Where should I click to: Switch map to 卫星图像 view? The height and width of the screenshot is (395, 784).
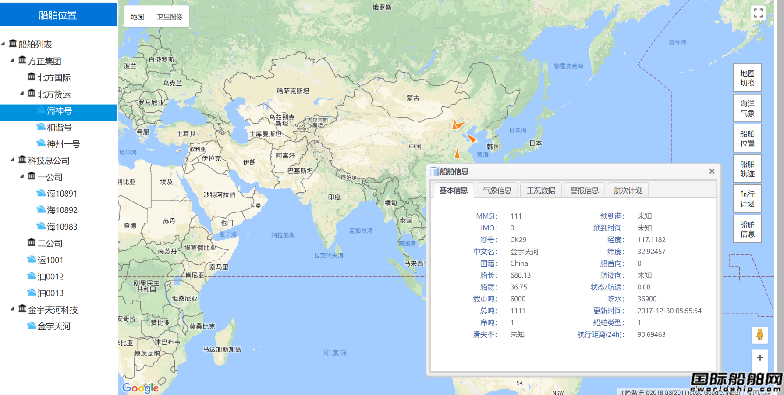click(170, 16)
